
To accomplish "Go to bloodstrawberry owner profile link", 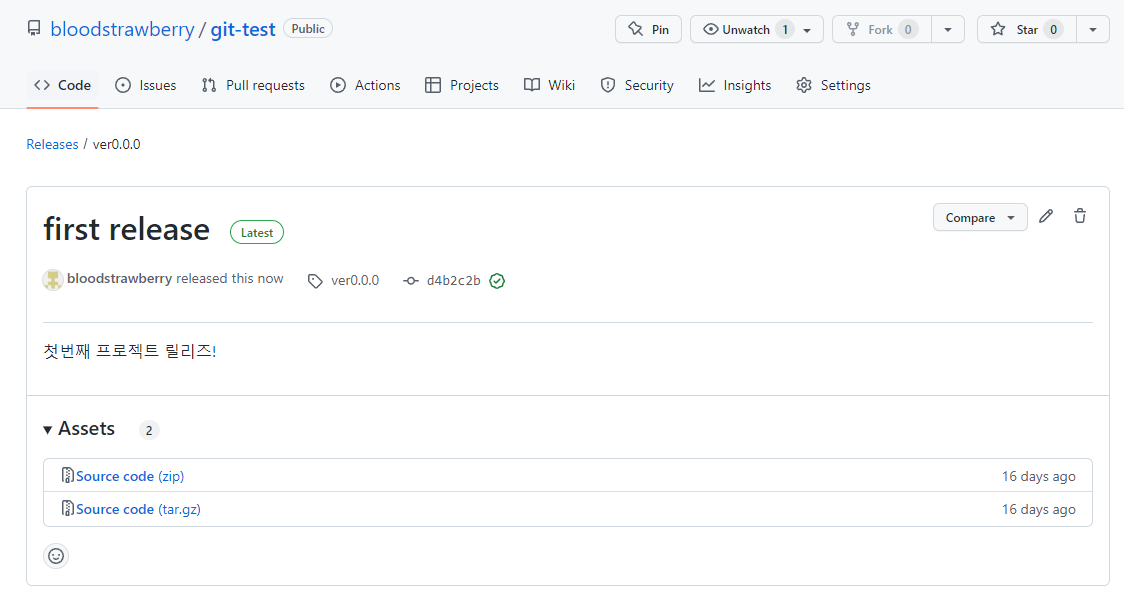I will [122, 29].
